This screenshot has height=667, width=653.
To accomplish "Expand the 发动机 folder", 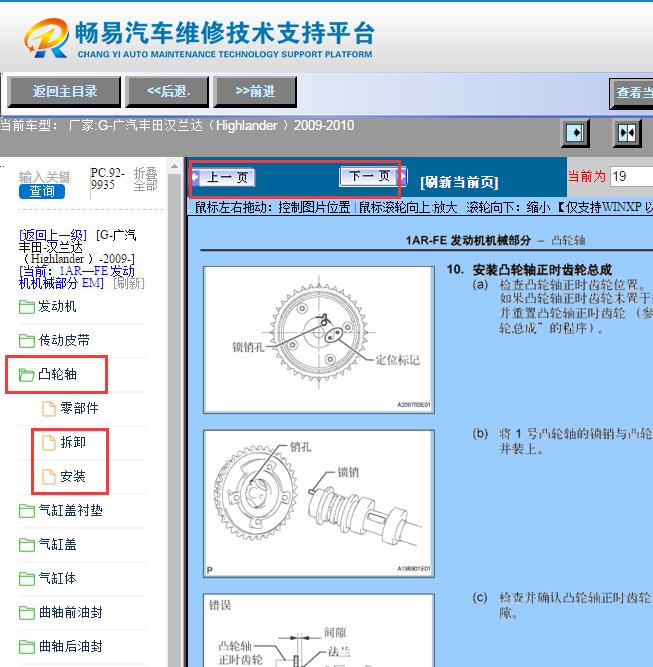I will pyautogui.click(x=57, y=306).
